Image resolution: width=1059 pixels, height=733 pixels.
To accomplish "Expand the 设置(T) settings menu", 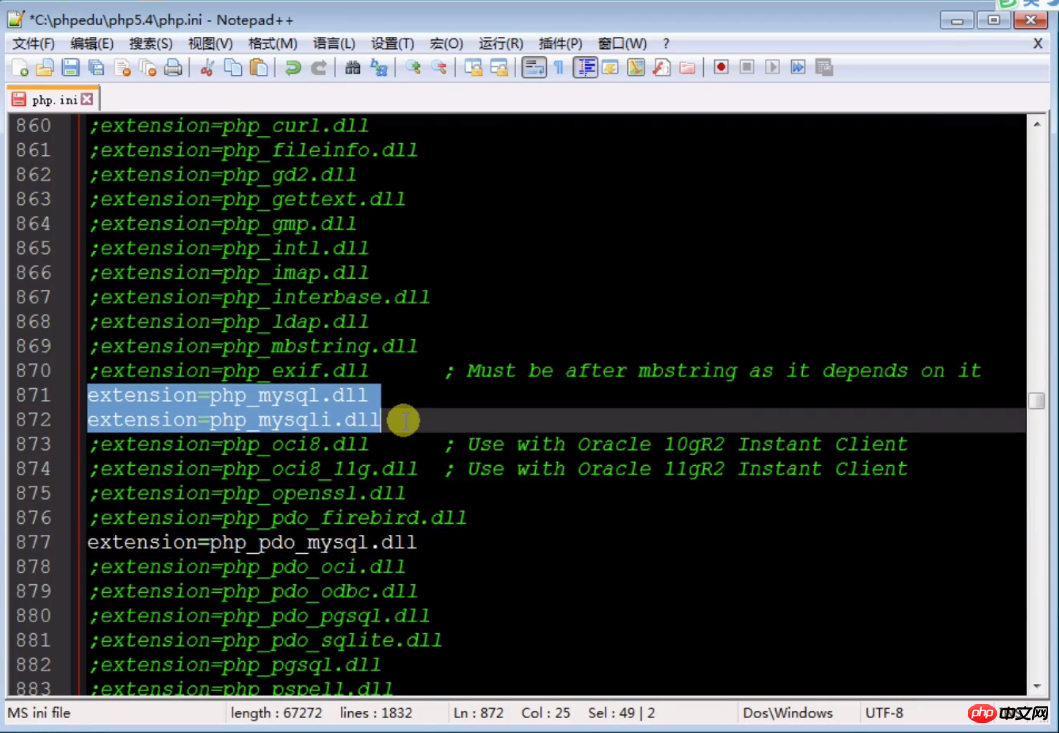I will coord(392,43).
